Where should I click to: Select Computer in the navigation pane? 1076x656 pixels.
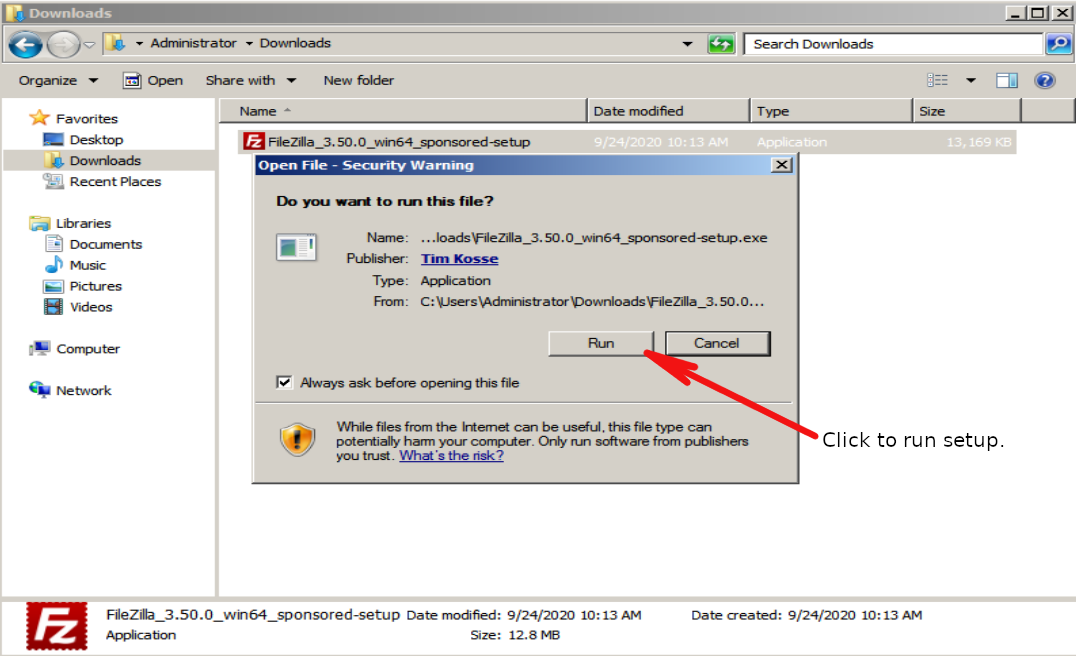88,349
